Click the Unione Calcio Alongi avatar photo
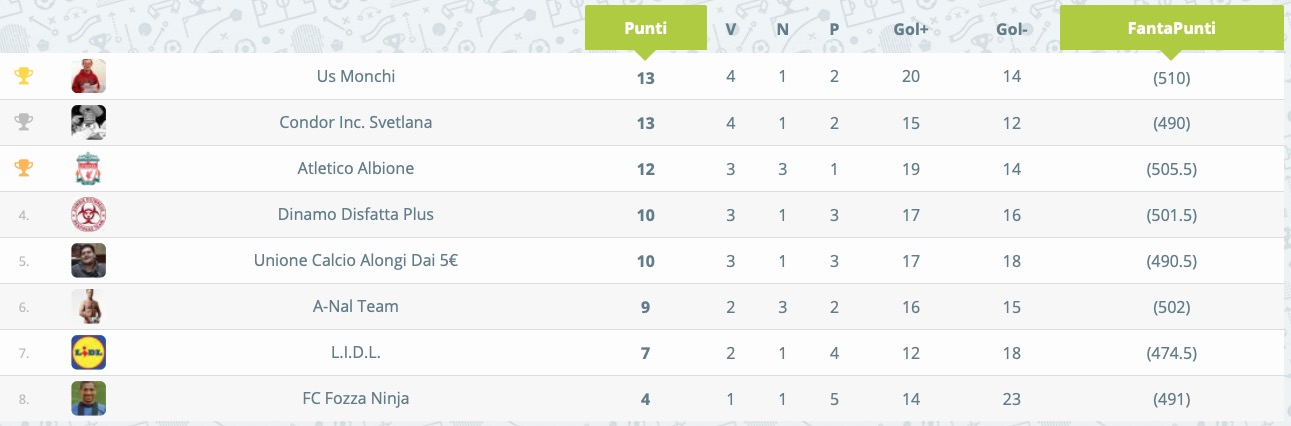The width and height of the screenshot is (1291, 426). 89,260
